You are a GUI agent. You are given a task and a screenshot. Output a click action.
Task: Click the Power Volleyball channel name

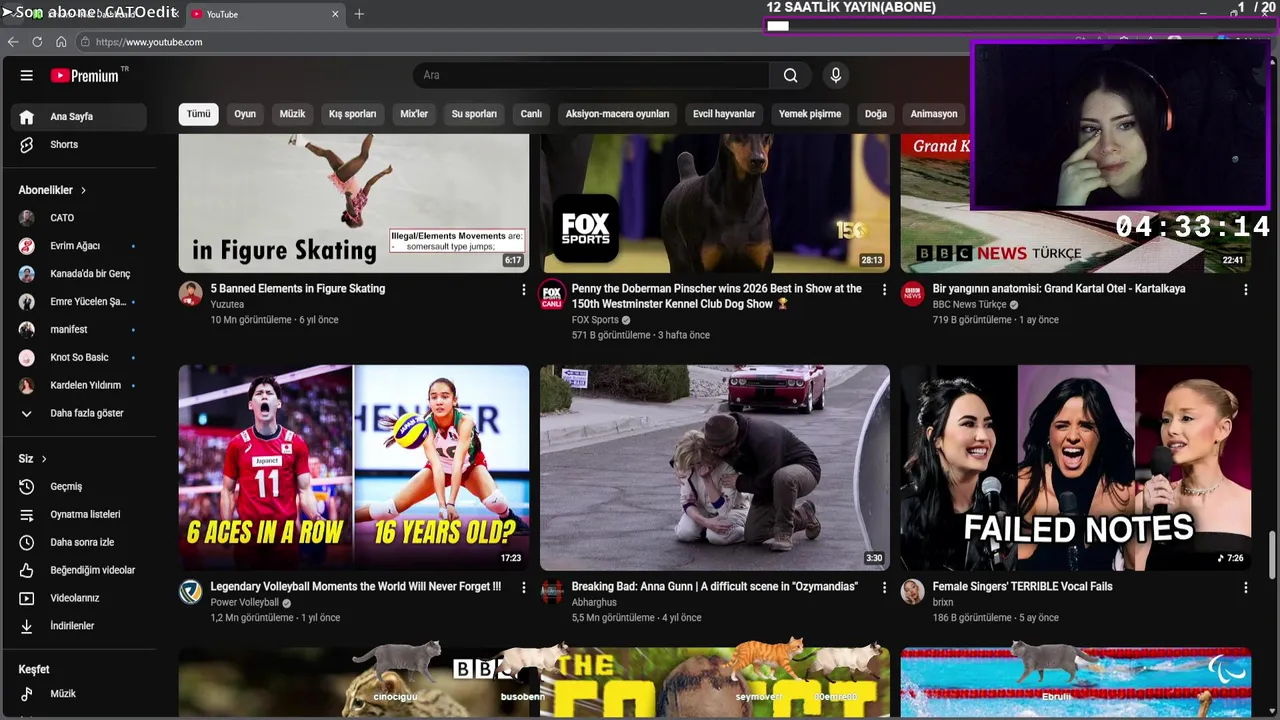pos(245,603)
